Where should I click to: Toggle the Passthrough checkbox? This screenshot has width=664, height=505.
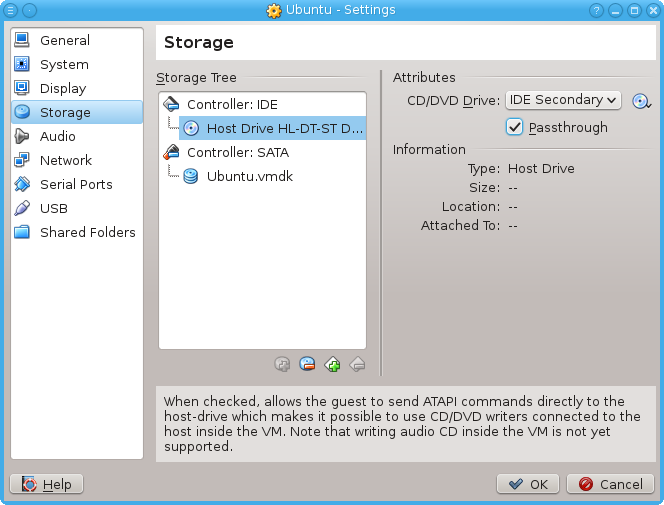click(515, 127)
